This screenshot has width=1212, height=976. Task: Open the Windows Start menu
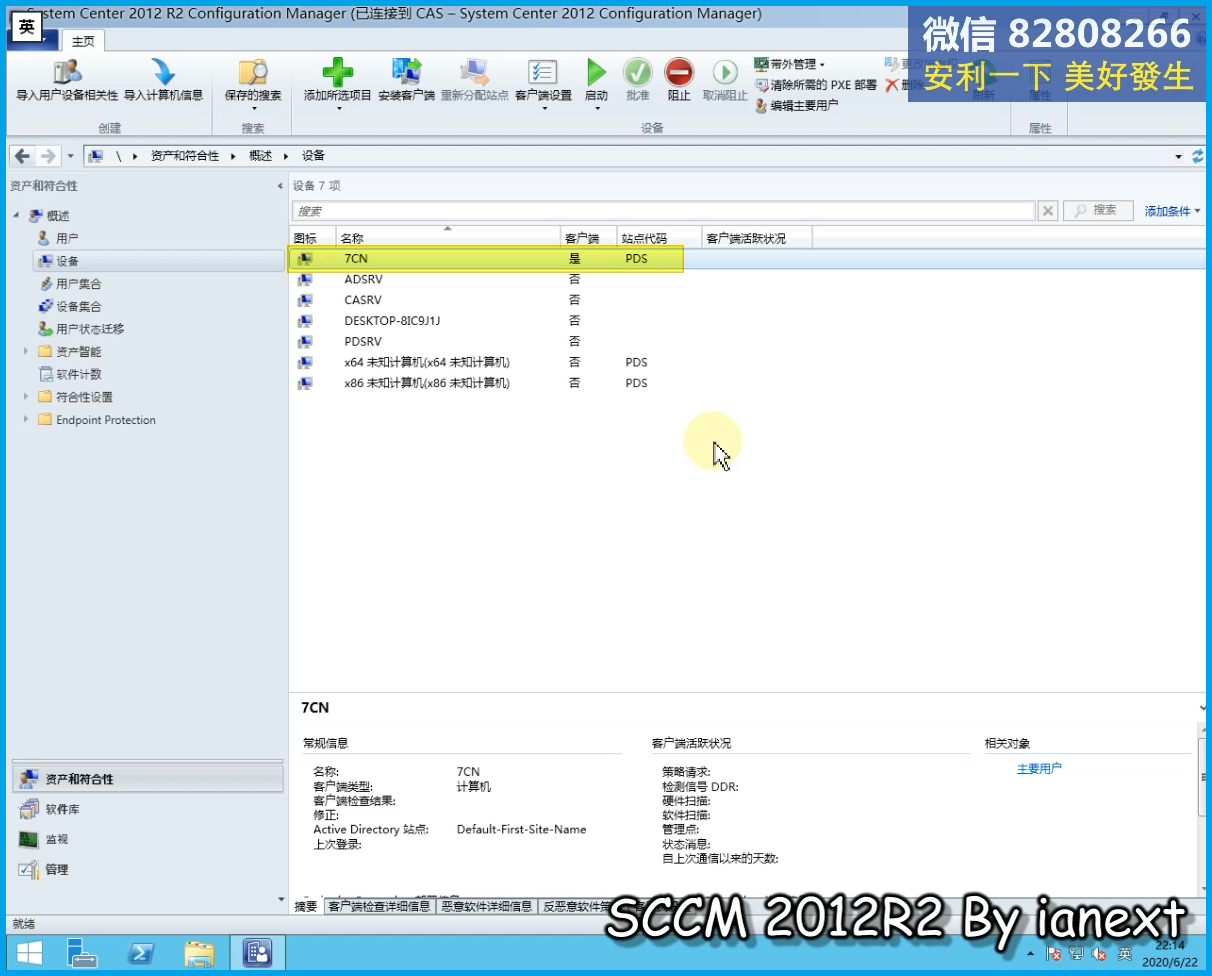(29, 952)
